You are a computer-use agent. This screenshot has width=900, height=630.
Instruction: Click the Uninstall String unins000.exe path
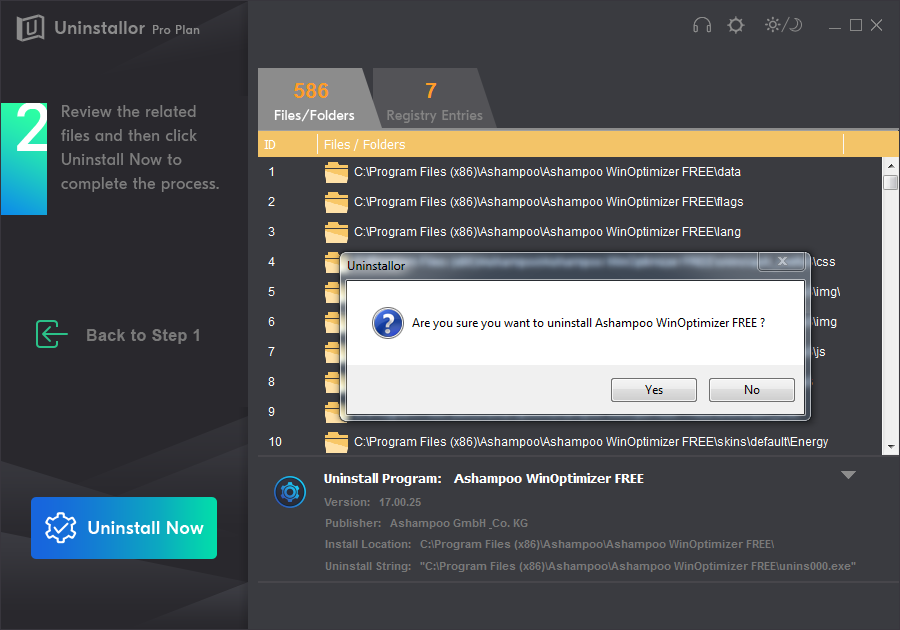point(638,566)
